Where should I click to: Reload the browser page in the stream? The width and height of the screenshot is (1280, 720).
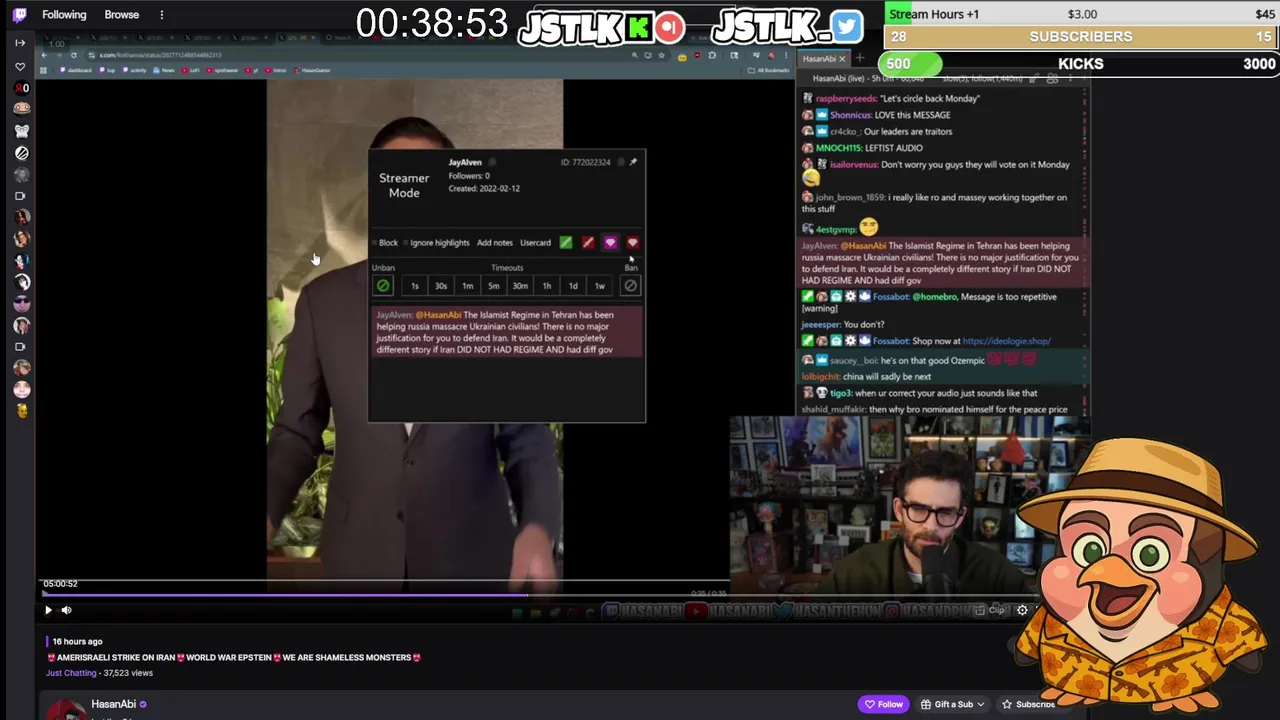click(73, 55)
